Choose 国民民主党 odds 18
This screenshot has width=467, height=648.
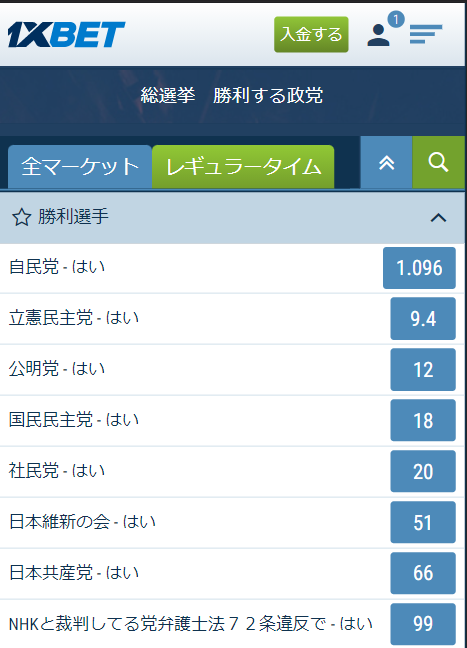pos(423,420)
